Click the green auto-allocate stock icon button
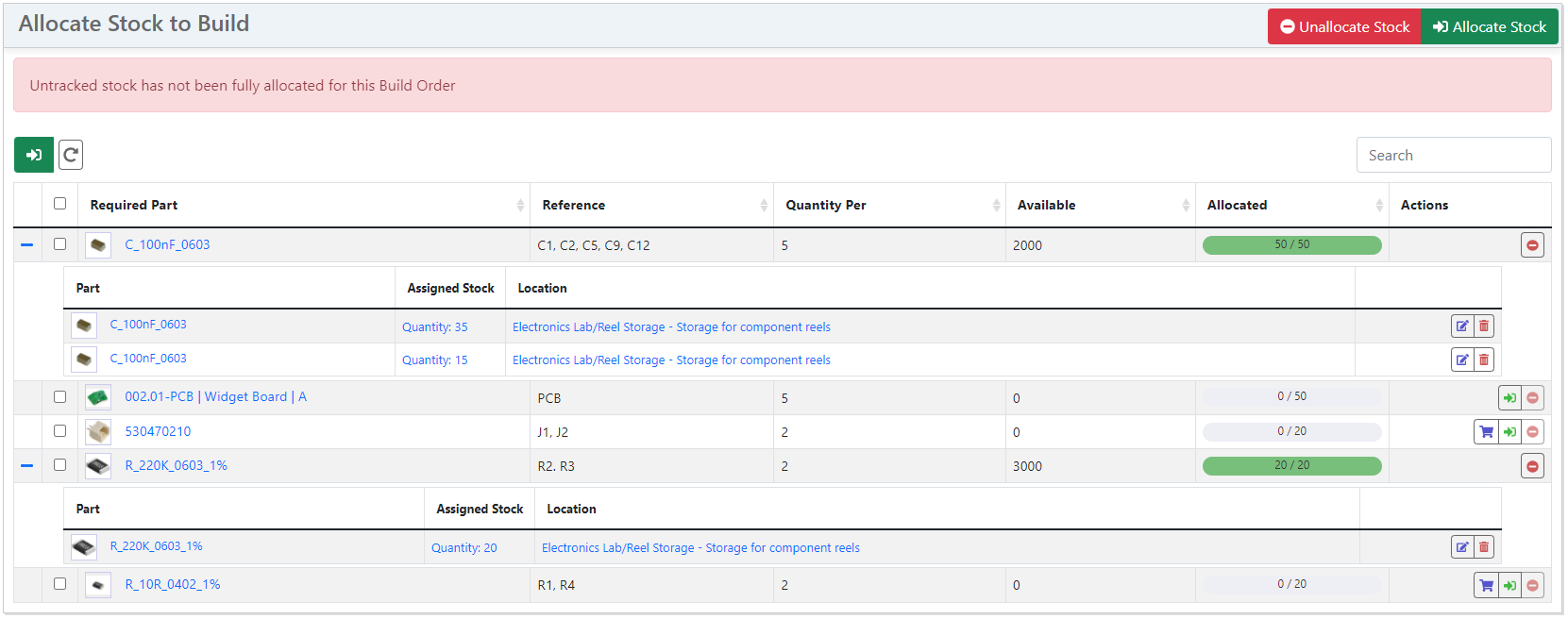The height and width of the screenshot is (619, 1568). click(x=34, y=155)
